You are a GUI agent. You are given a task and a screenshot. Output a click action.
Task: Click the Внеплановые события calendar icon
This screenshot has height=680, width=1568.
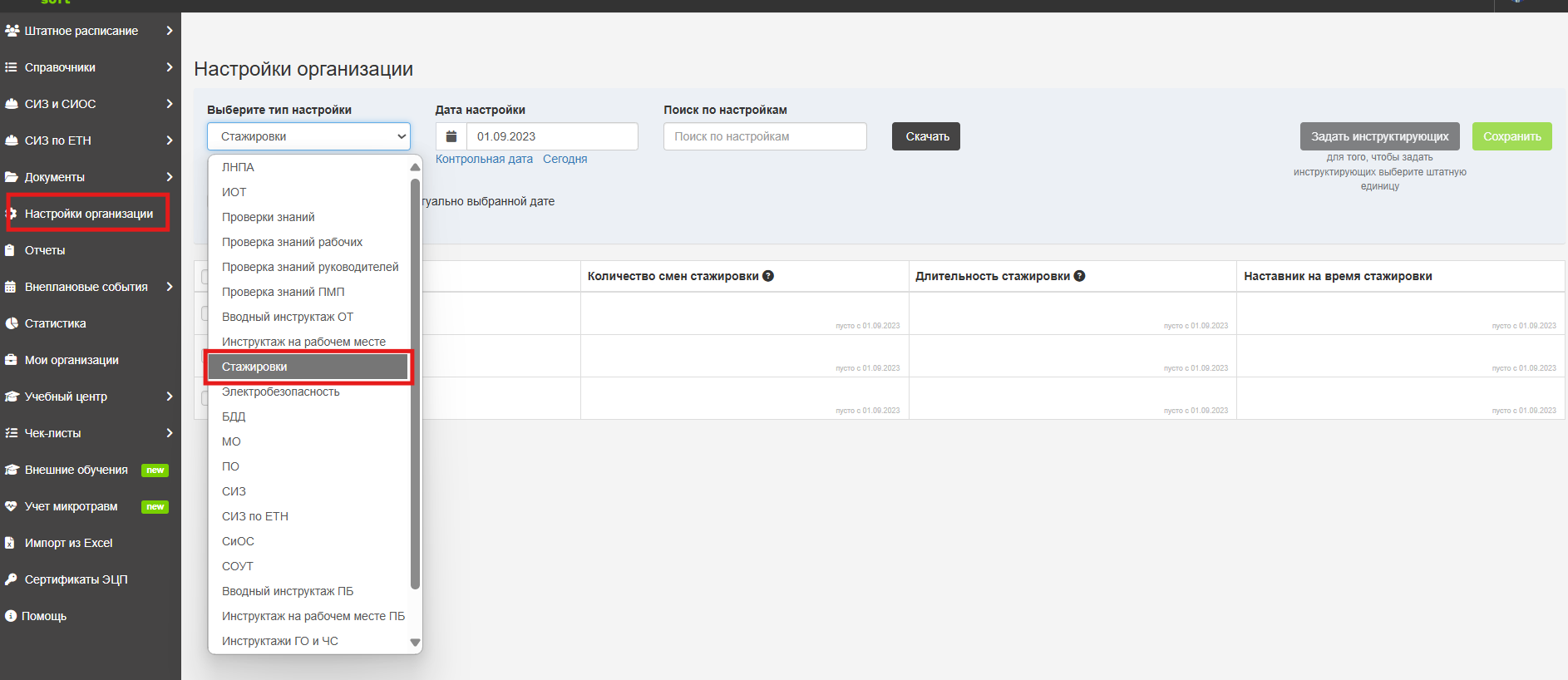[x=11, y=287]
